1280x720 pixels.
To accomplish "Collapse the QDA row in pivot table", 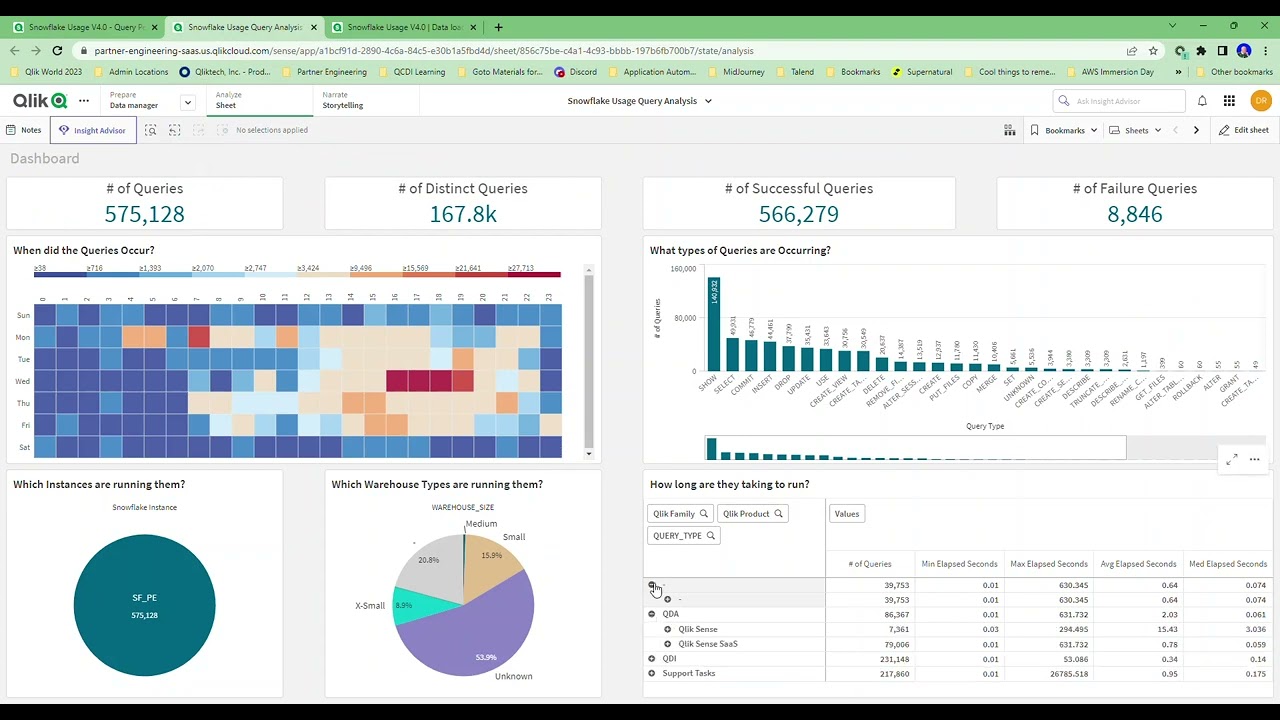I will pos(652,614).
